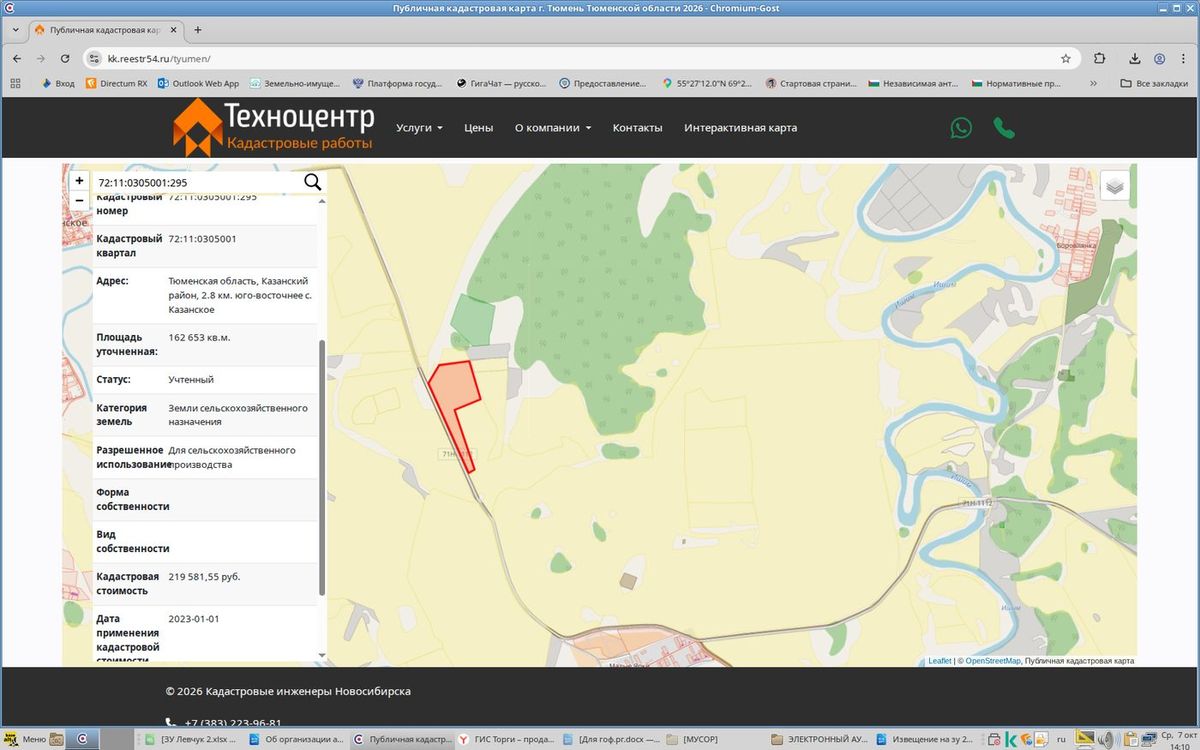Image resolution: width=1200 pixels, height=750 pixels.
Task: Bookmark this page with the star
Action: pos(1066,59)
